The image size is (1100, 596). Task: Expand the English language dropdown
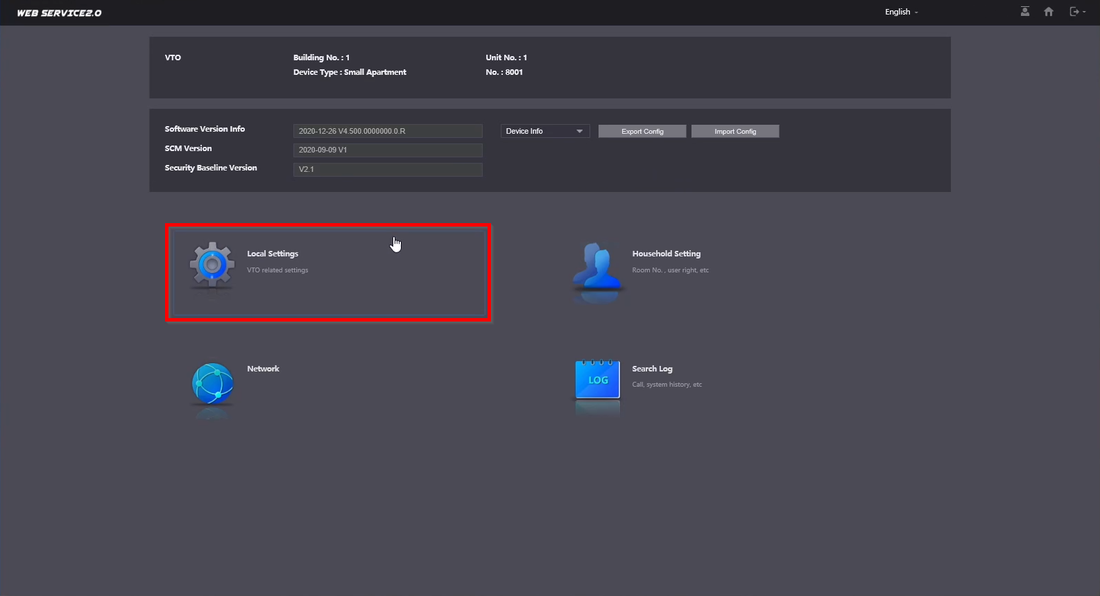(901, 12)
